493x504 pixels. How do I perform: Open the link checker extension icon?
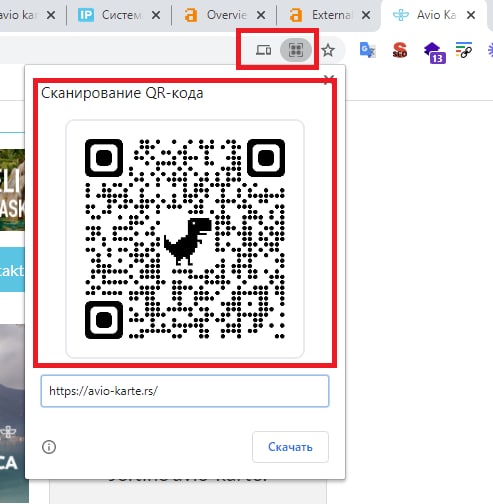[464, 50]
